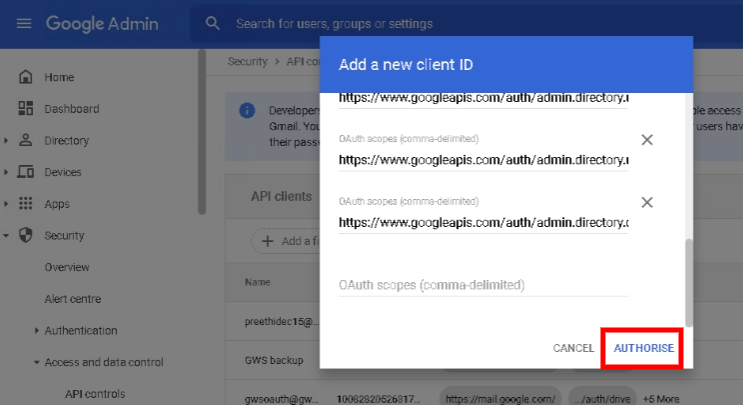Click the Security breadcrumb link
This screenshot has height=405, width=743.
point(247,62)
